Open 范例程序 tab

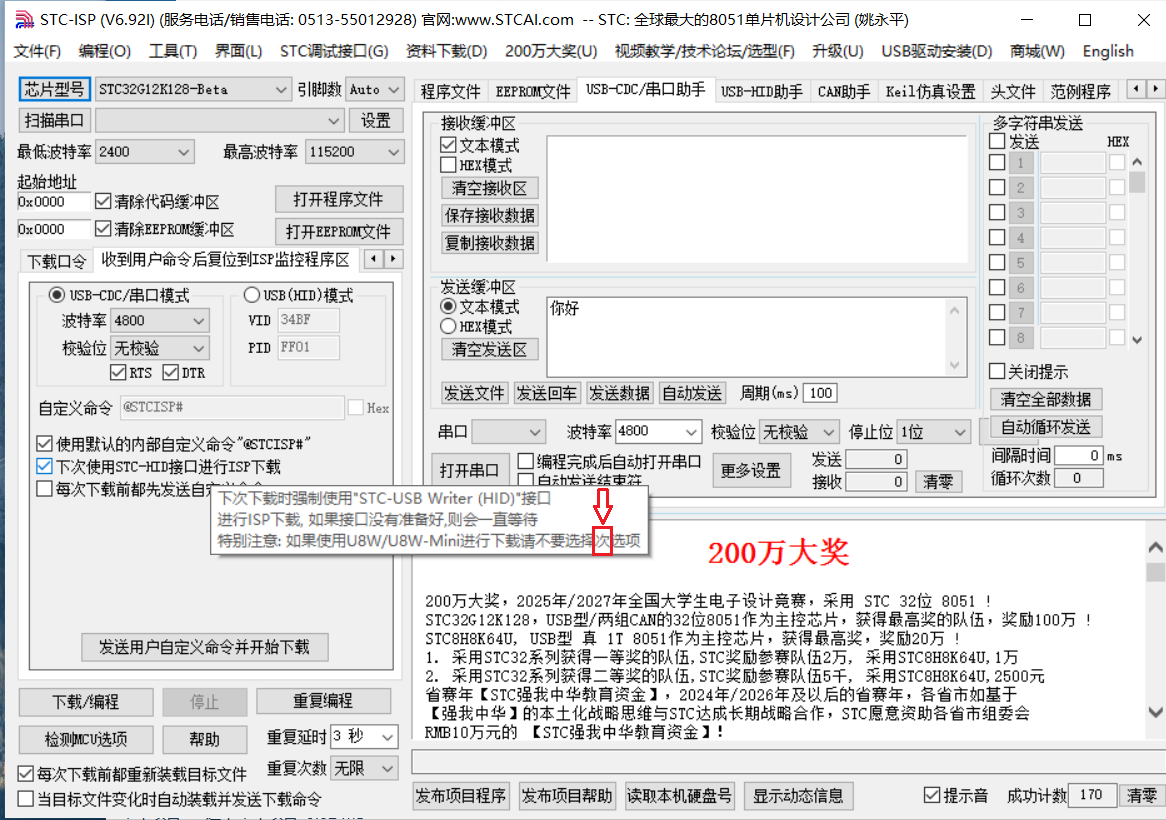click(x=1080, y=91)
